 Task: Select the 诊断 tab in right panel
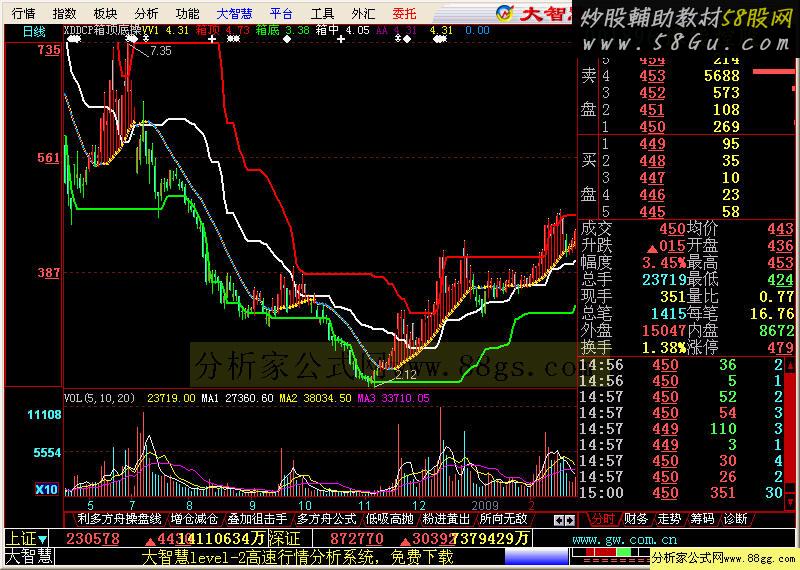(x=735, y=519)
